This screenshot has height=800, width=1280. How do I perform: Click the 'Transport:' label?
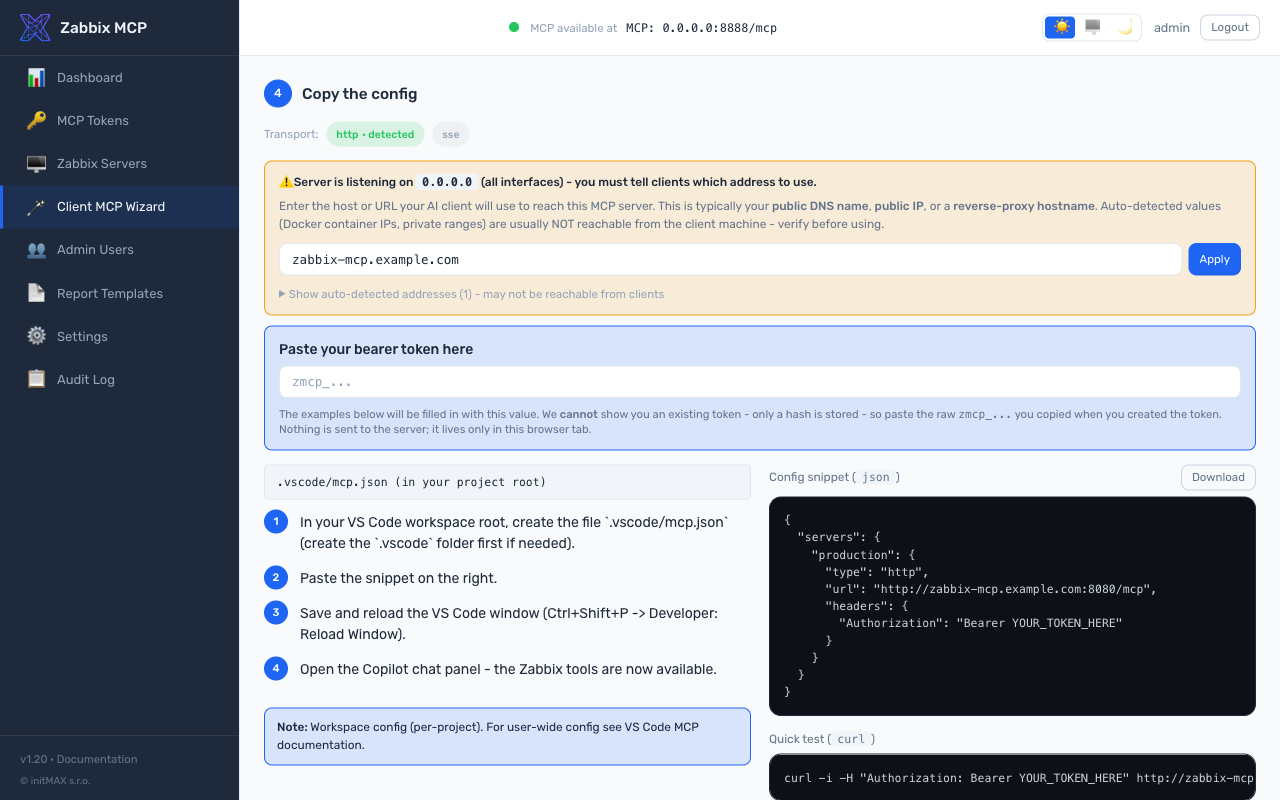pos(291,134)
